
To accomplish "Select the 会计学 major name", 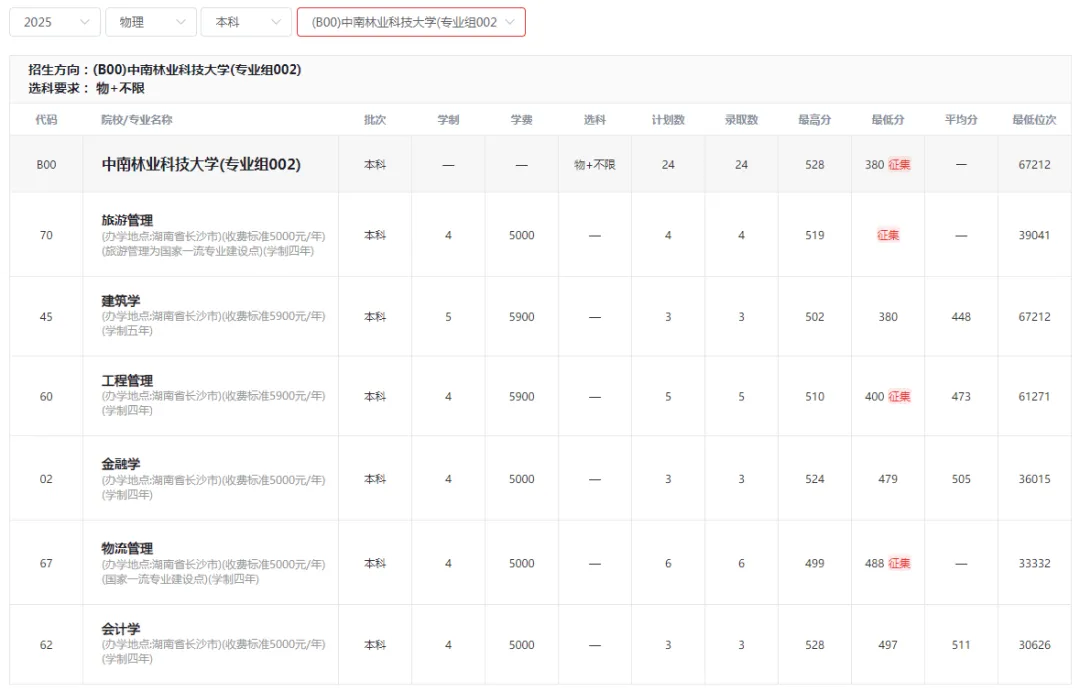I will (x=121, y=629).
